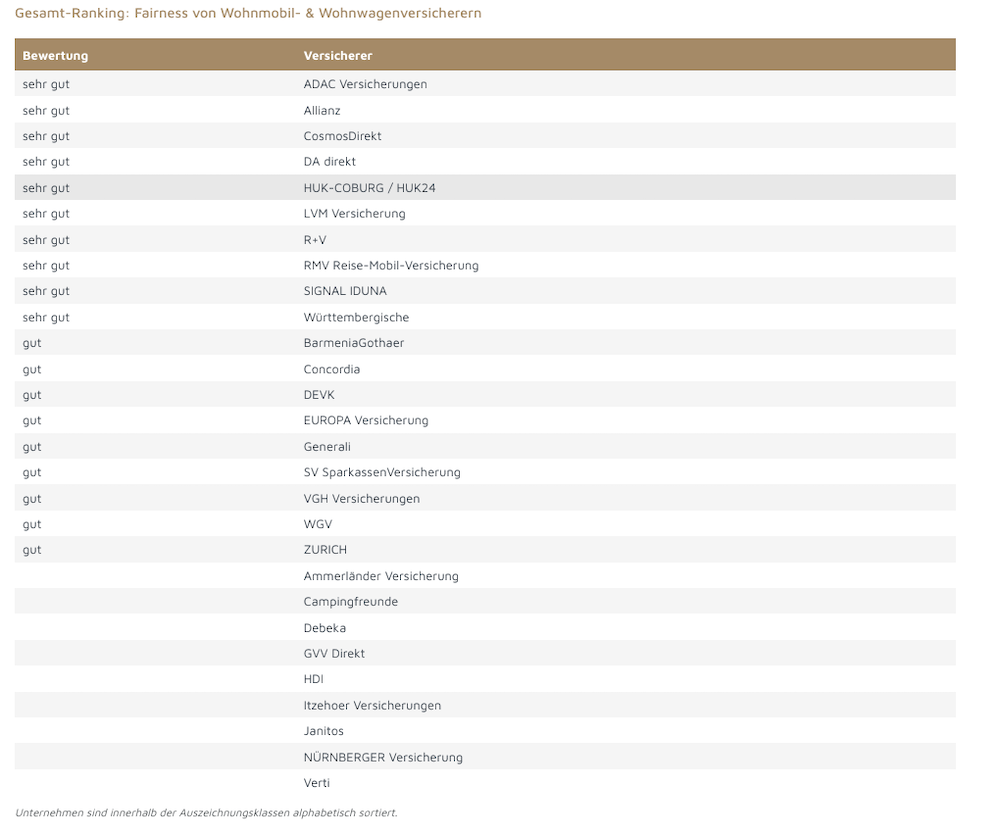The image size is (1000, 836).
Task: Click the alphabetical sorting footnote text
Action: coord(206,812)
